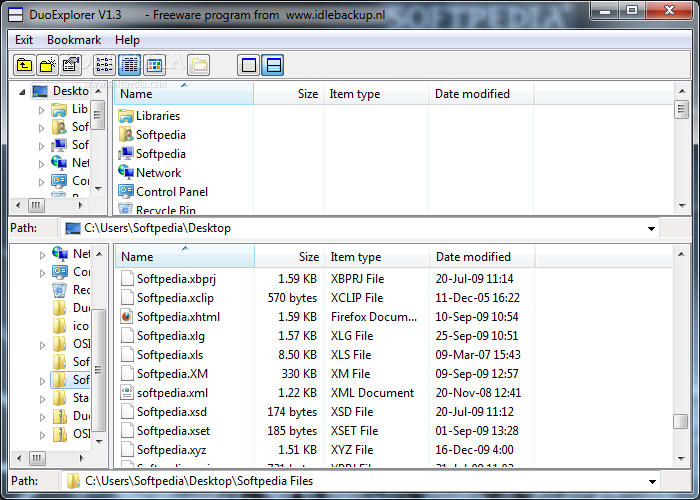Select the Softpedia computer icon in upper list
700x500 pixels.
[x=126, y=154]
